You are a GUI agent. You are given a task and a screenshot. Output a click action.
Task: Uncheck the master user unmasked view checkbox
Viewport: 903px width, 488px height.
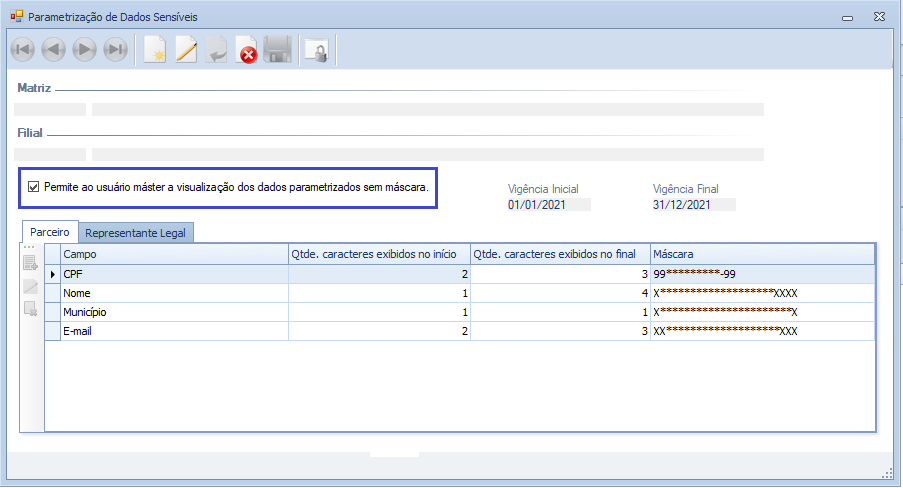(34, 187)
